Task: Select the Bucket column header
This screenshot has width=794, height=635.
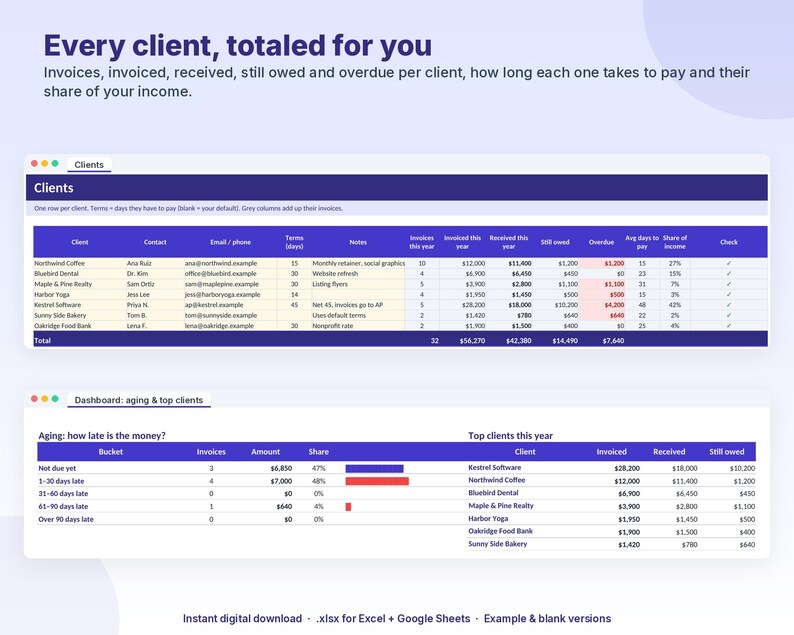Action: coord(110,452)
